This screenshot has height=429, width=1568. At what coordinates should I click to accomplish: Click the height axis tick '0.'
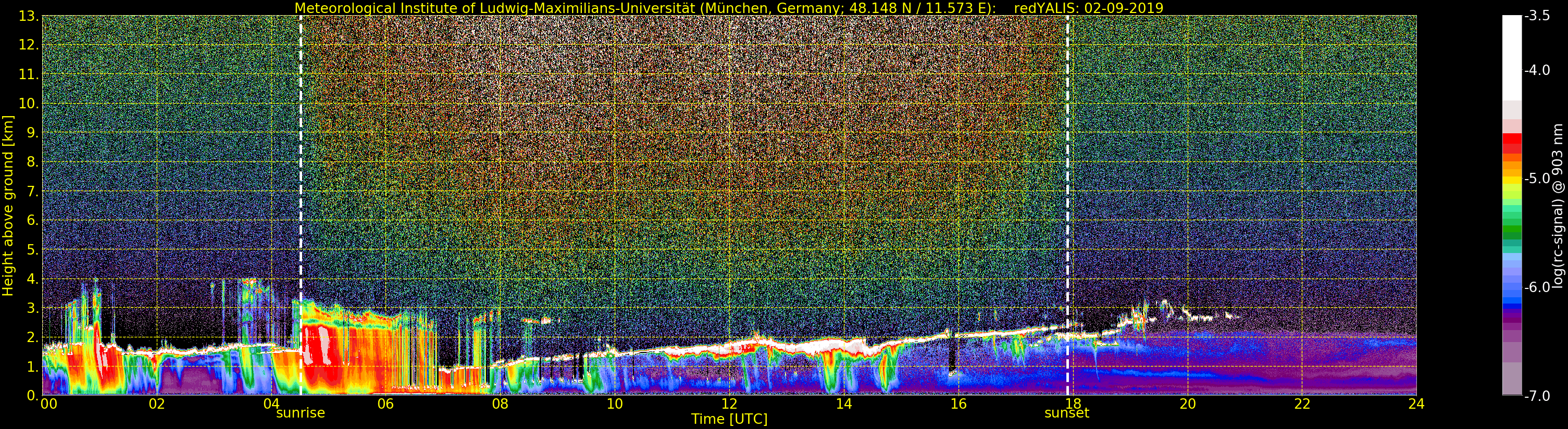tap(32, 396)
